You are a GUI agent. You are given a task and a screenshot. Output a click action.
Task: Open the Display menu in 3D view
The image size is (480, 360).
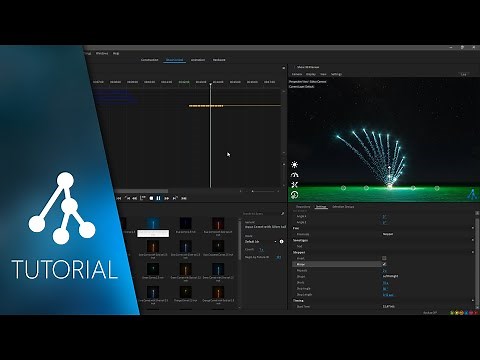(x=311, y=74)
